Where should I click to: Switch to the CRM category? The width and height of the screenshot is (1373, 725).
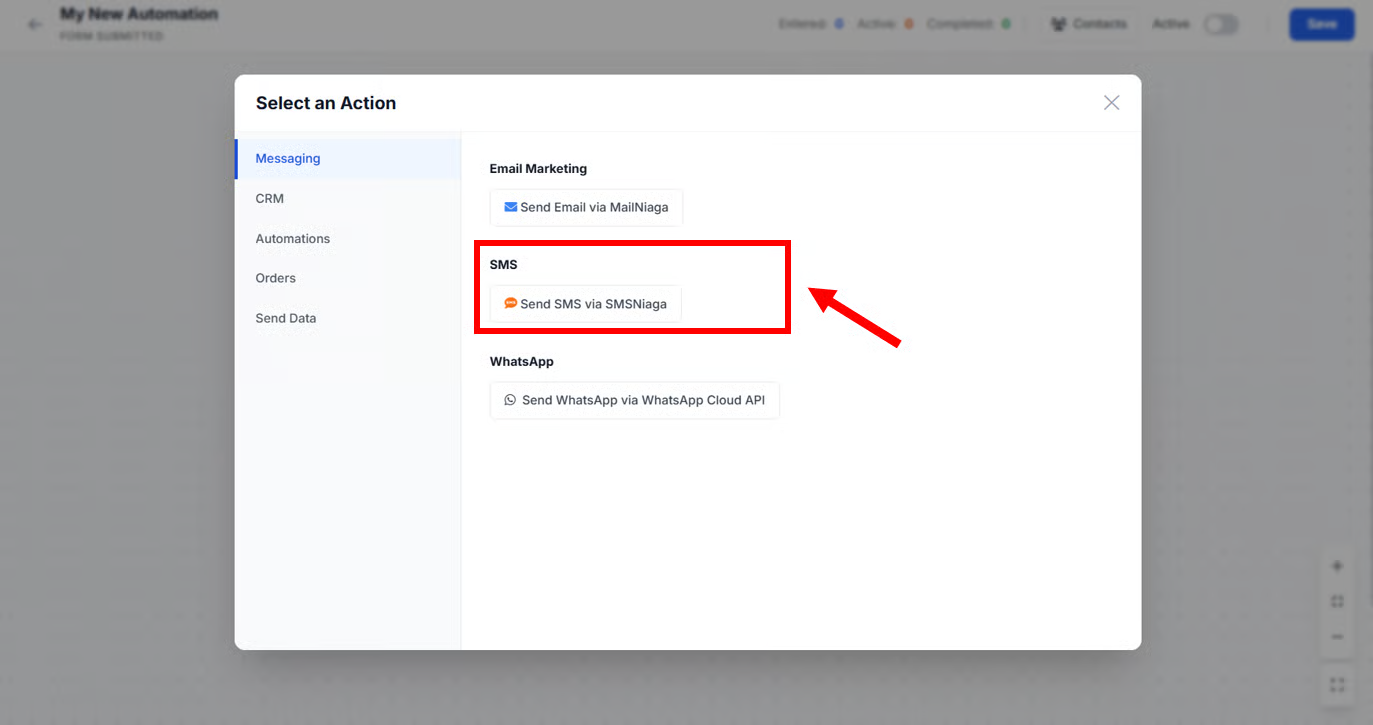point(270,198)
